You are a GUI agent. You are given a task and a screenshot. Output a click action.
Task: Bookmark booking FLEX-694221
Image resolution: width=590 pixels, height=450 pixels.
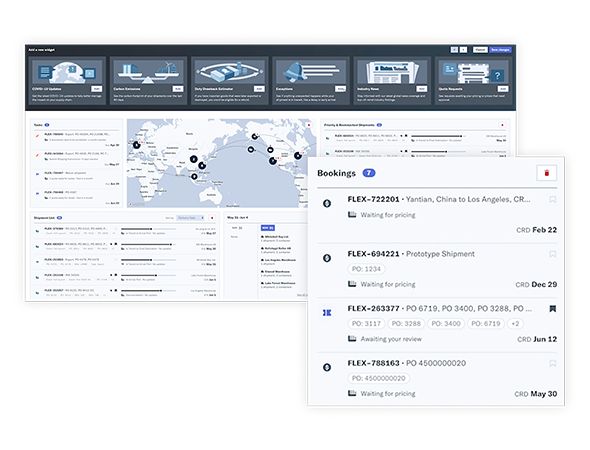coord(552,254)
